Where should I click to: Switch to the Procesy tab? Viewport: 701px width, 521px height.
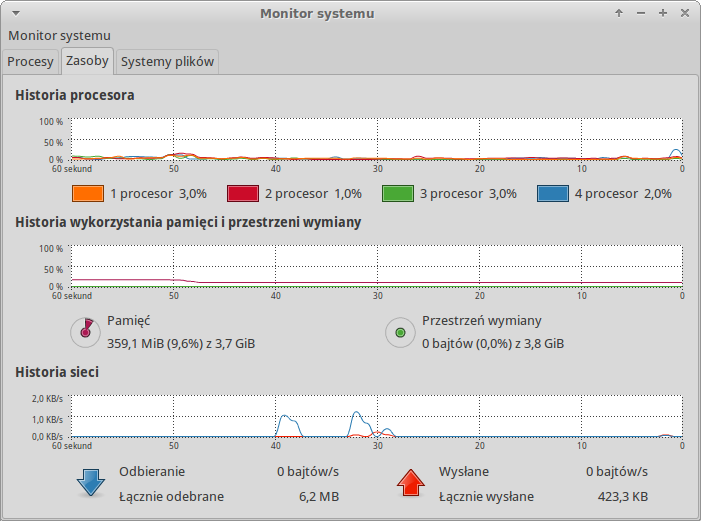[30, 61]
